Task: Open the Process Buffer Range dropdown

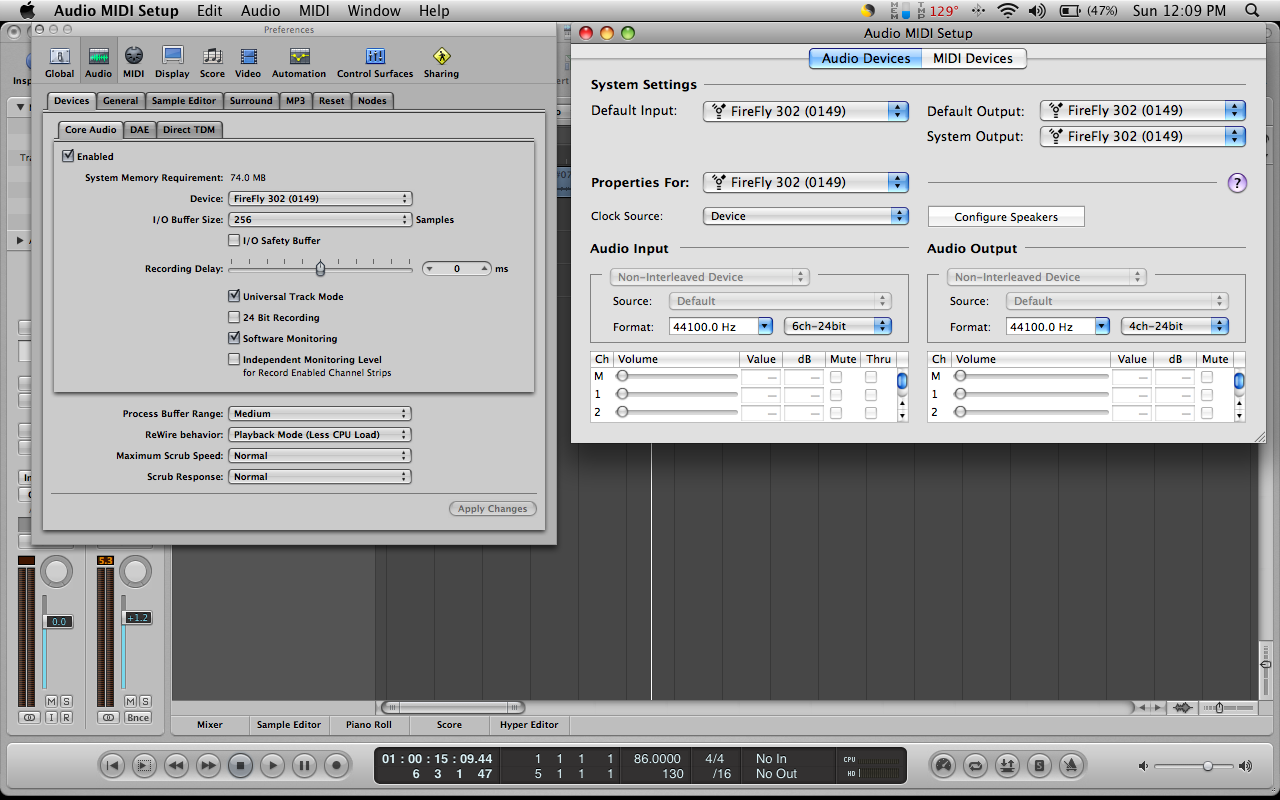Action: pyautogui.click(x=320, y=414)
